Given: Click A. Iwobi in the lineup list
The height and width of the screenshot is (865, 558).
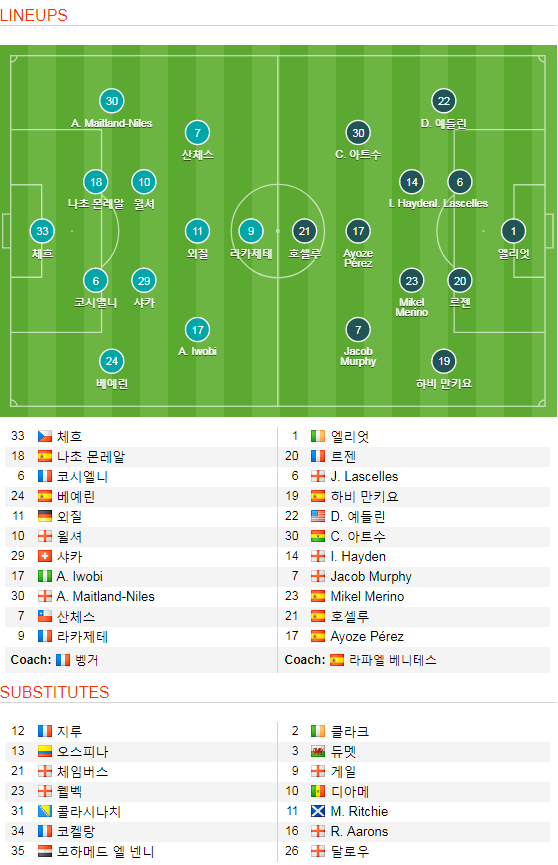Looking at the screenshot, I should [x=79, y=576].
